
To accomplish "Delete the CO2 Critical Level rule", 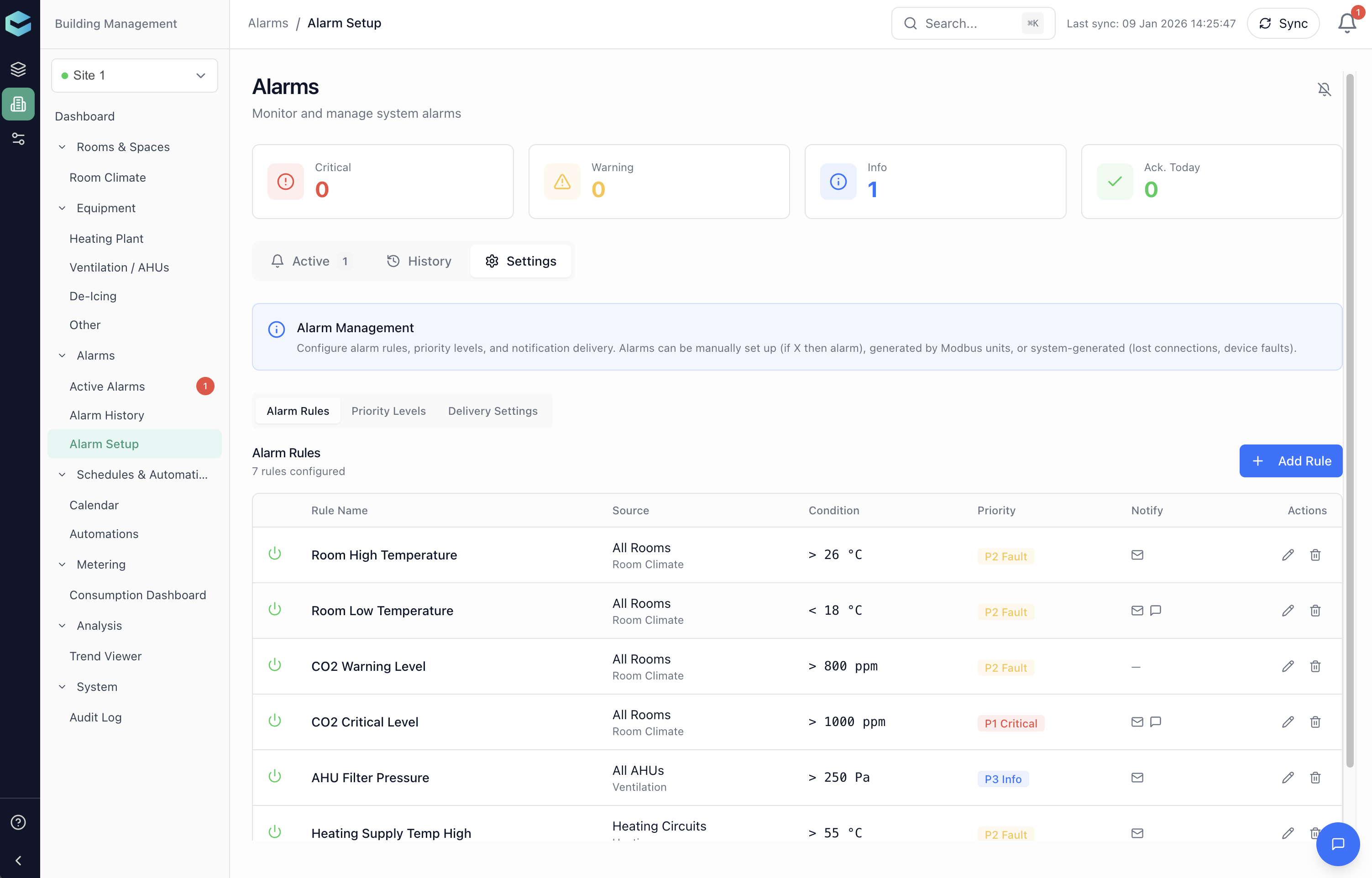I will [1315, 722].
